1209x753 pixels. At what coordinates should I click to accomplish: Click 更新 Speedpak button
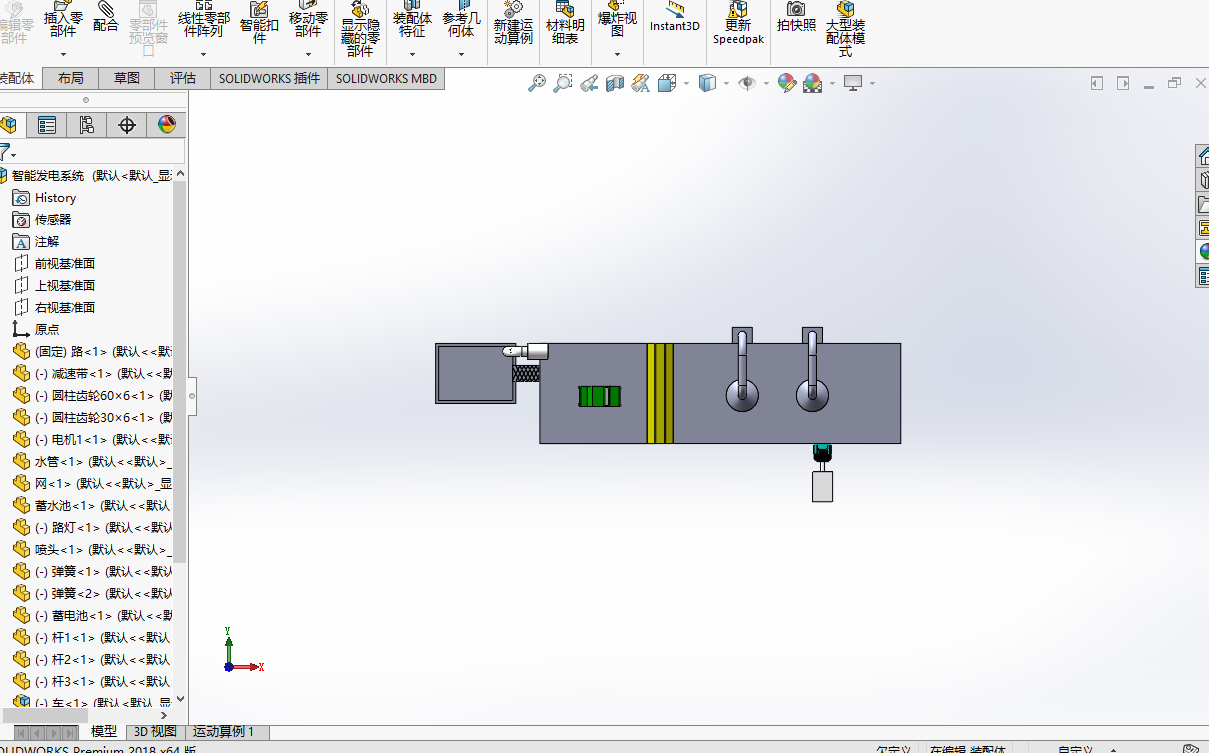[x=738, y=24]
